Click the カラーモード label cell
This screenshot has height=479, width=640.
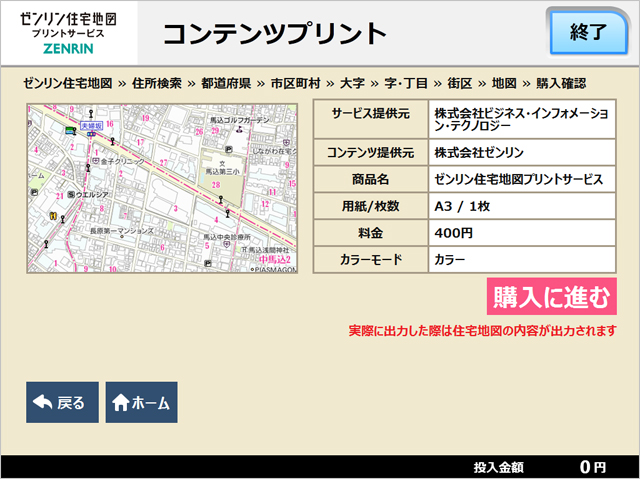tap(371, 259)
